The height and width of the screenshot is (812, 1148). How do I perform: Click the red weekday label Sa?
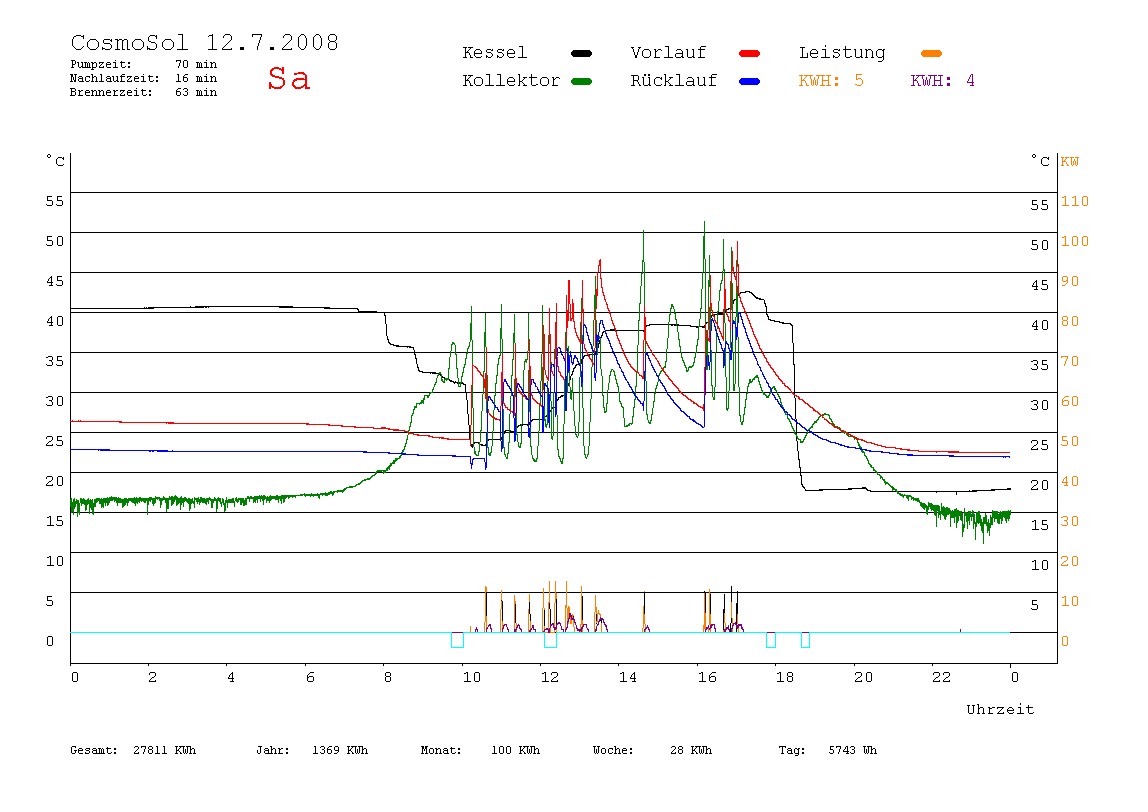pos(288,78)
